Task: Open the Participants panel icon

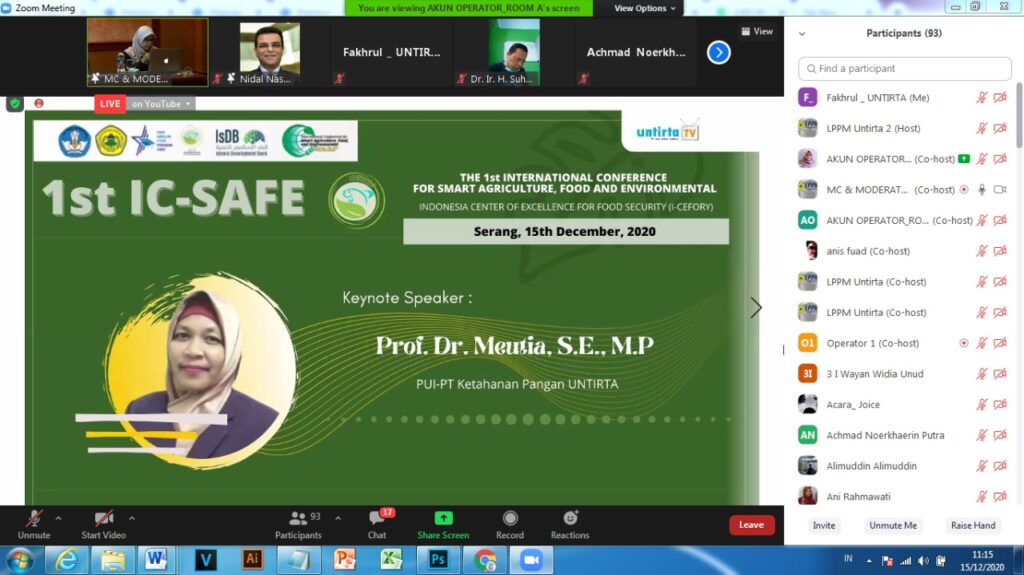Action: 298,519
